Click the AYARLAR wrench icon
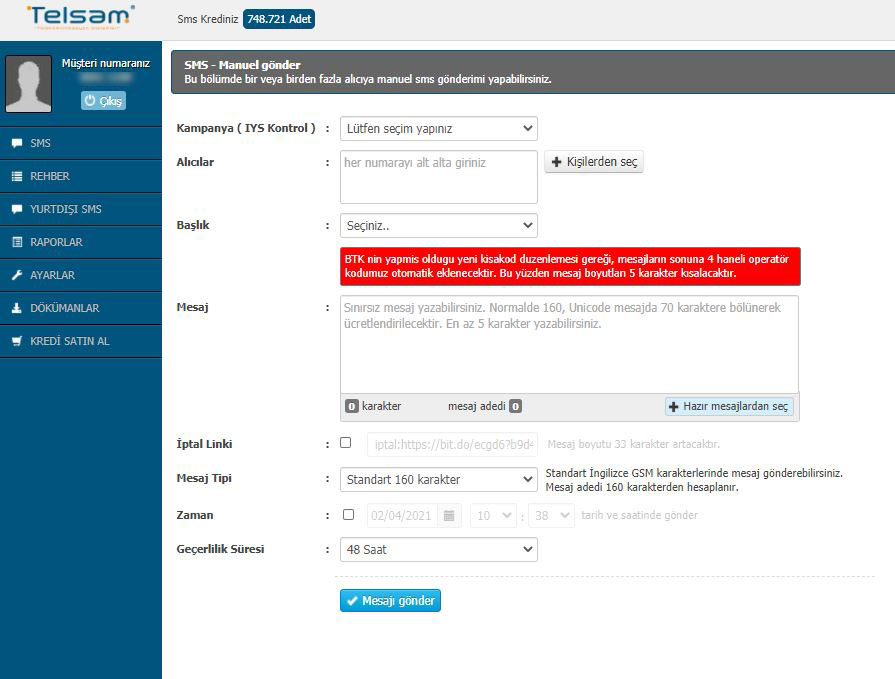The image size is (895, 679). click(x=17, y=275)
